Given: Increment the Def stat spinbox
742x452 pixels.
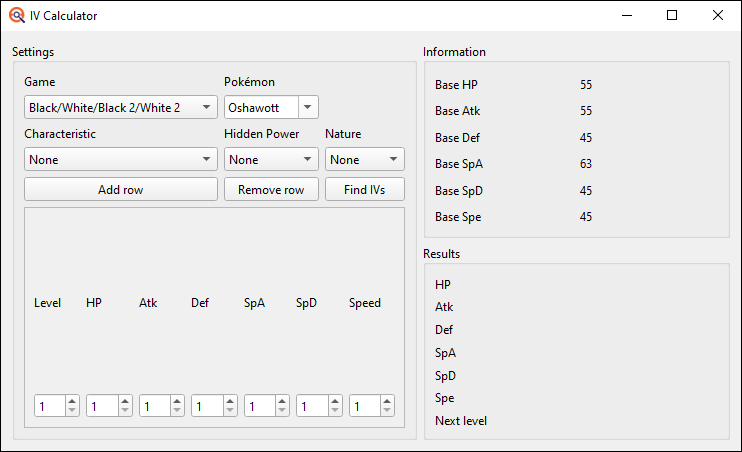Looking at the screenshot, I should tap(230, 401).
